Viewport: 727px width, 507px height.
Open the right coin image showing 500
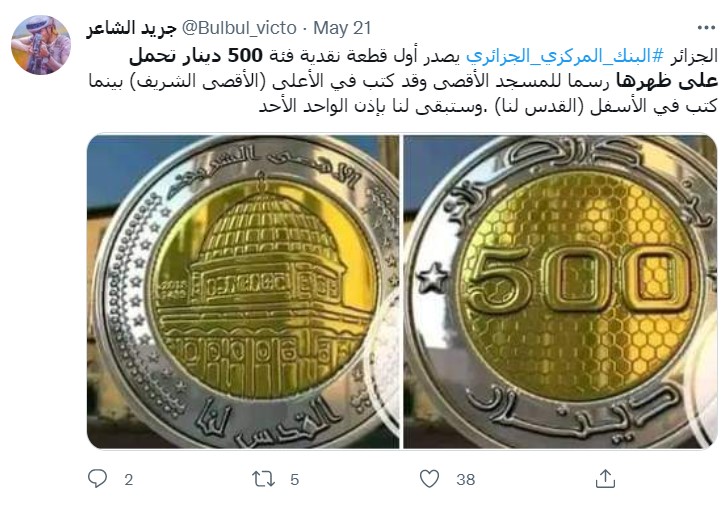pos(560,292)
